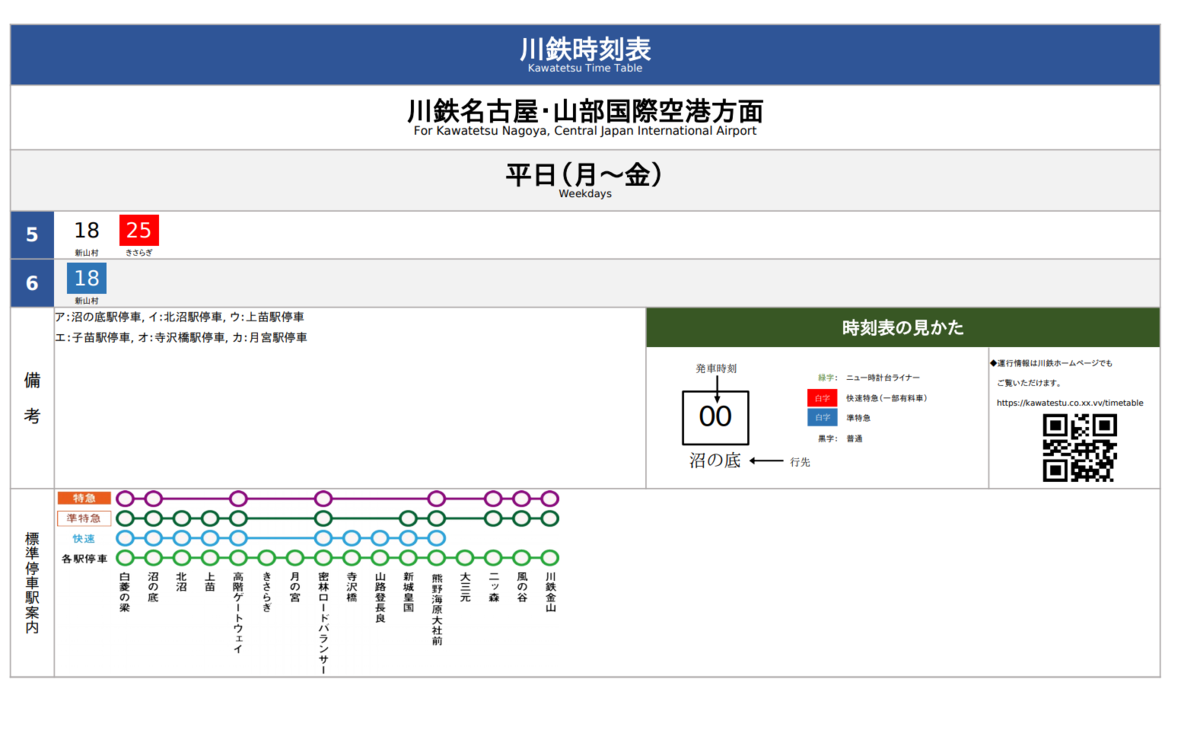
Task: Click station name 熊野海原大社前
Action: tap(437, 608)
